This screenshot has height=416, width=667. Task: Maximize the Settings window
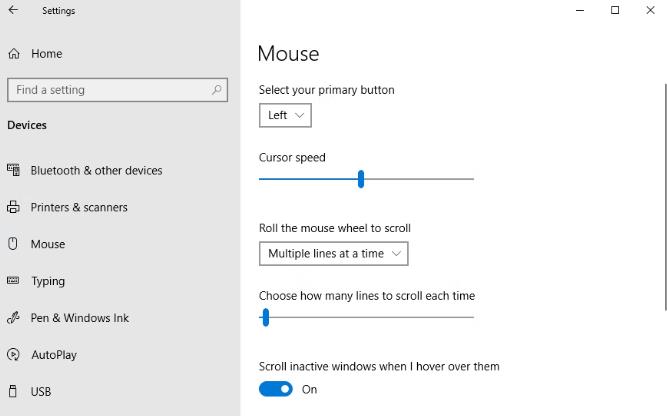point(615,11)
